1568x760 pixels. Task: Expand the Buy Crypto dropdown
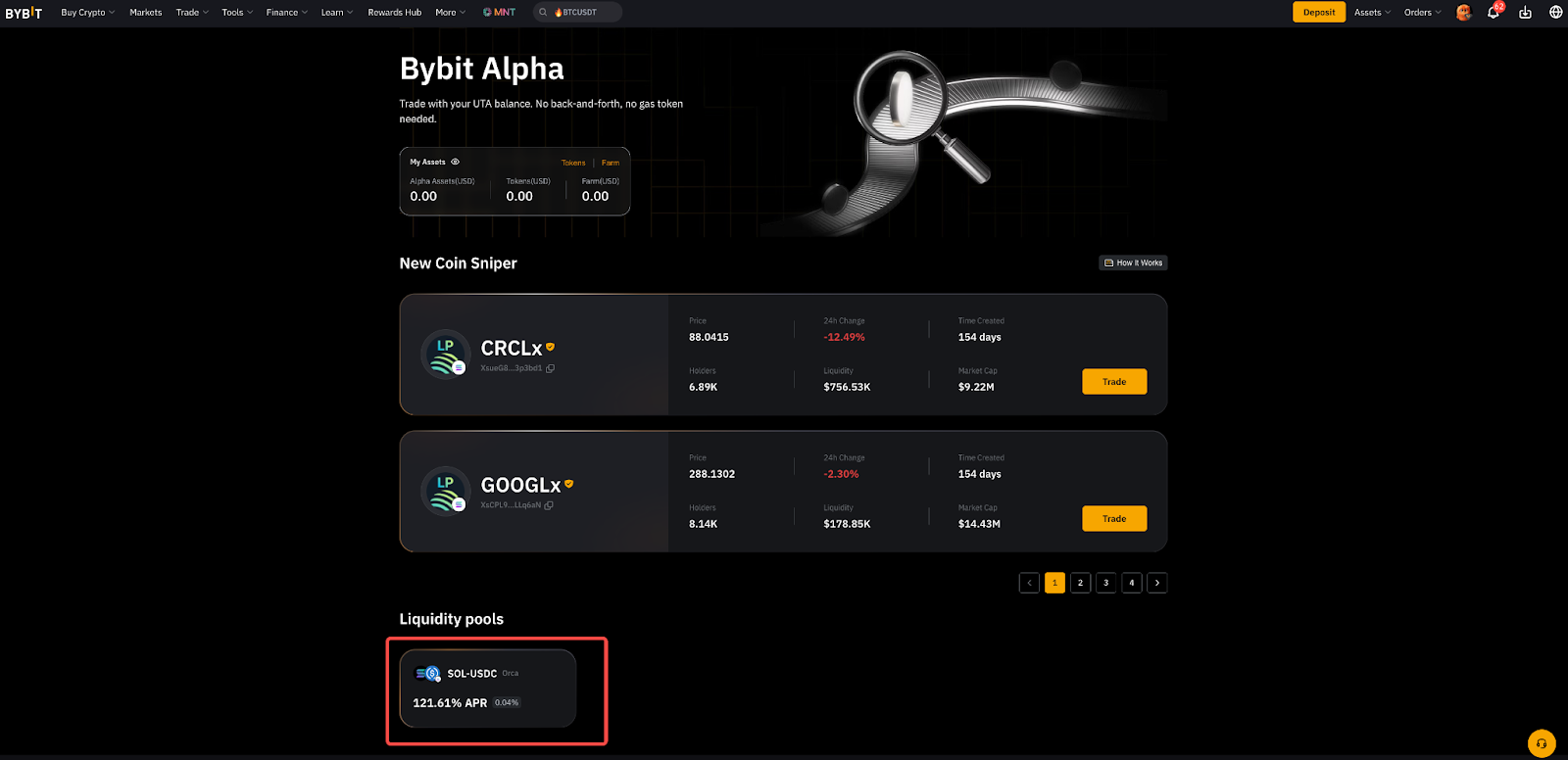point(87,13)
